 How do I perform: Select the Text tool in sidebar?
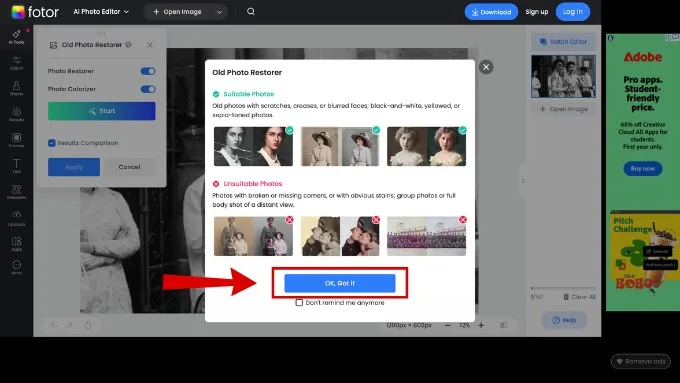point(16,166)
